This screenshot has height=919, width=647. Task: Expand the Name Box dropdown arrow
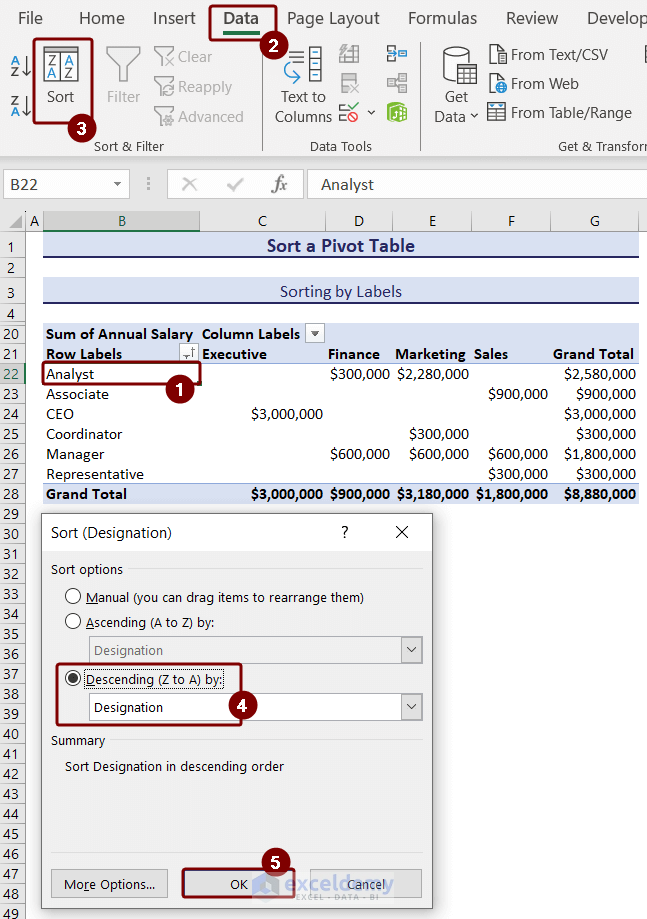(118, 184)
